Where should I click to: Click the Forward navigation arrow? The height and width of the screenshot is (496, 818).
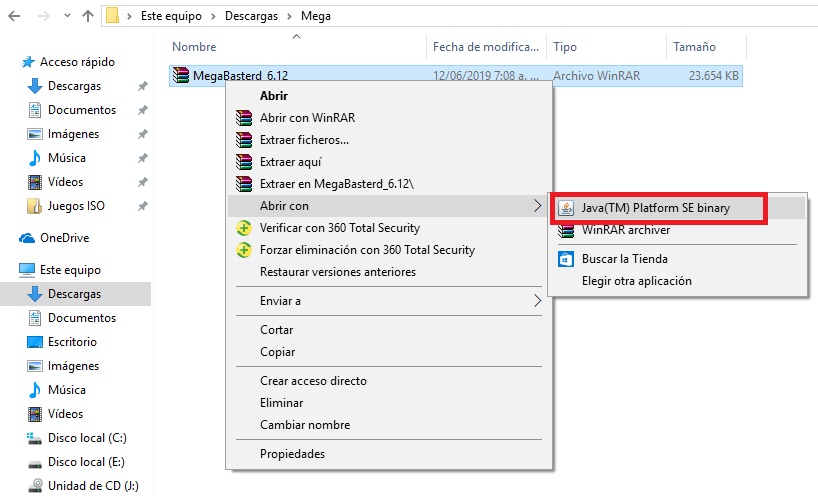coord(44,16)
